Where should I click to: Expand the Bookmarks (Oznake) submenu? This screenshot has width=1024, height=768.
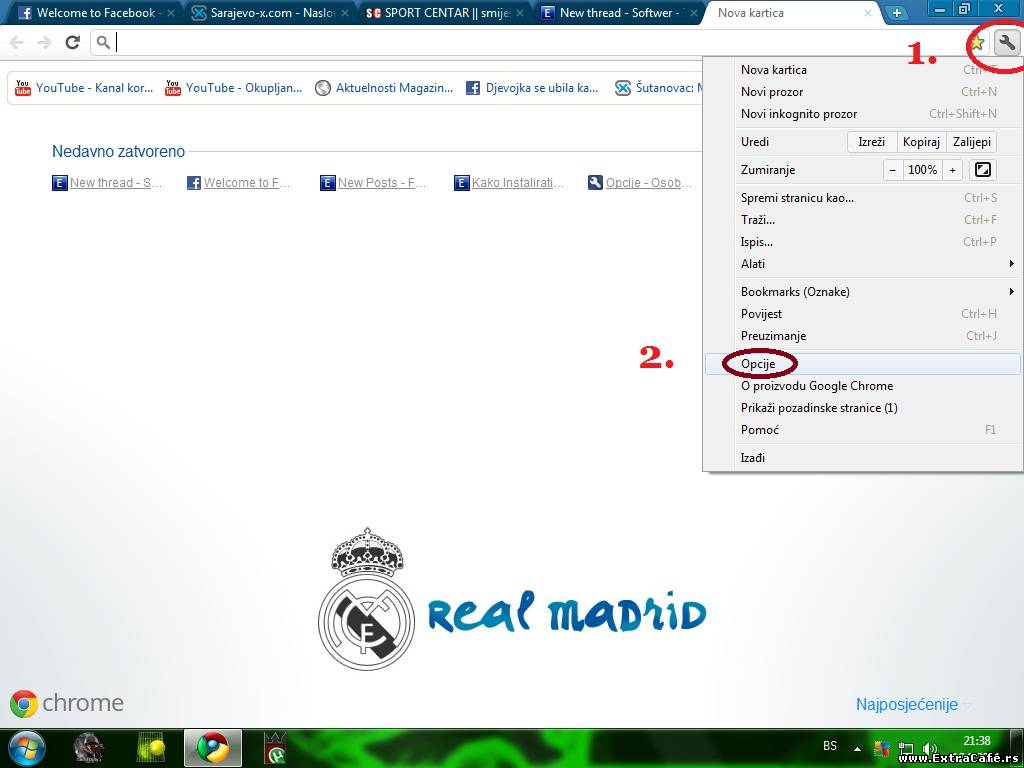click(863, 292)
